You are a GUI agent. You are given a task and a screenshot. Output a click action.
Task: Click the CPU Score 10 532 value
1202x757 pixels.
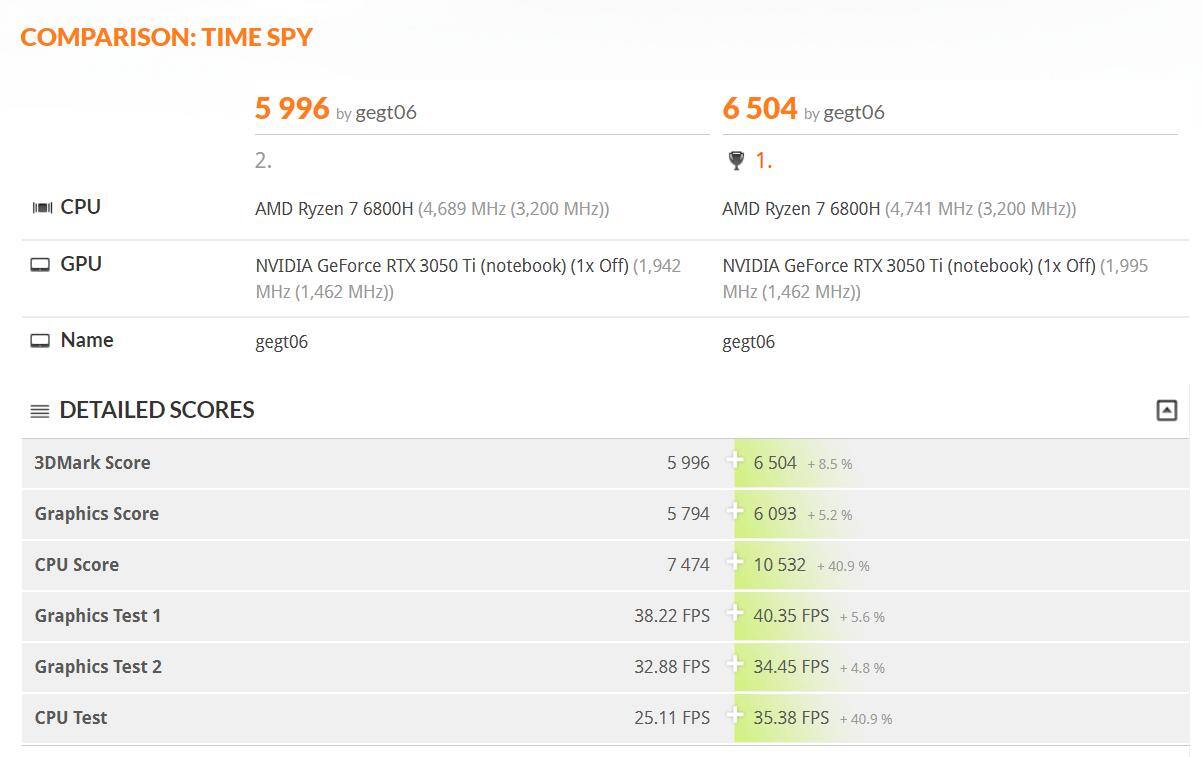click(779, 565)
